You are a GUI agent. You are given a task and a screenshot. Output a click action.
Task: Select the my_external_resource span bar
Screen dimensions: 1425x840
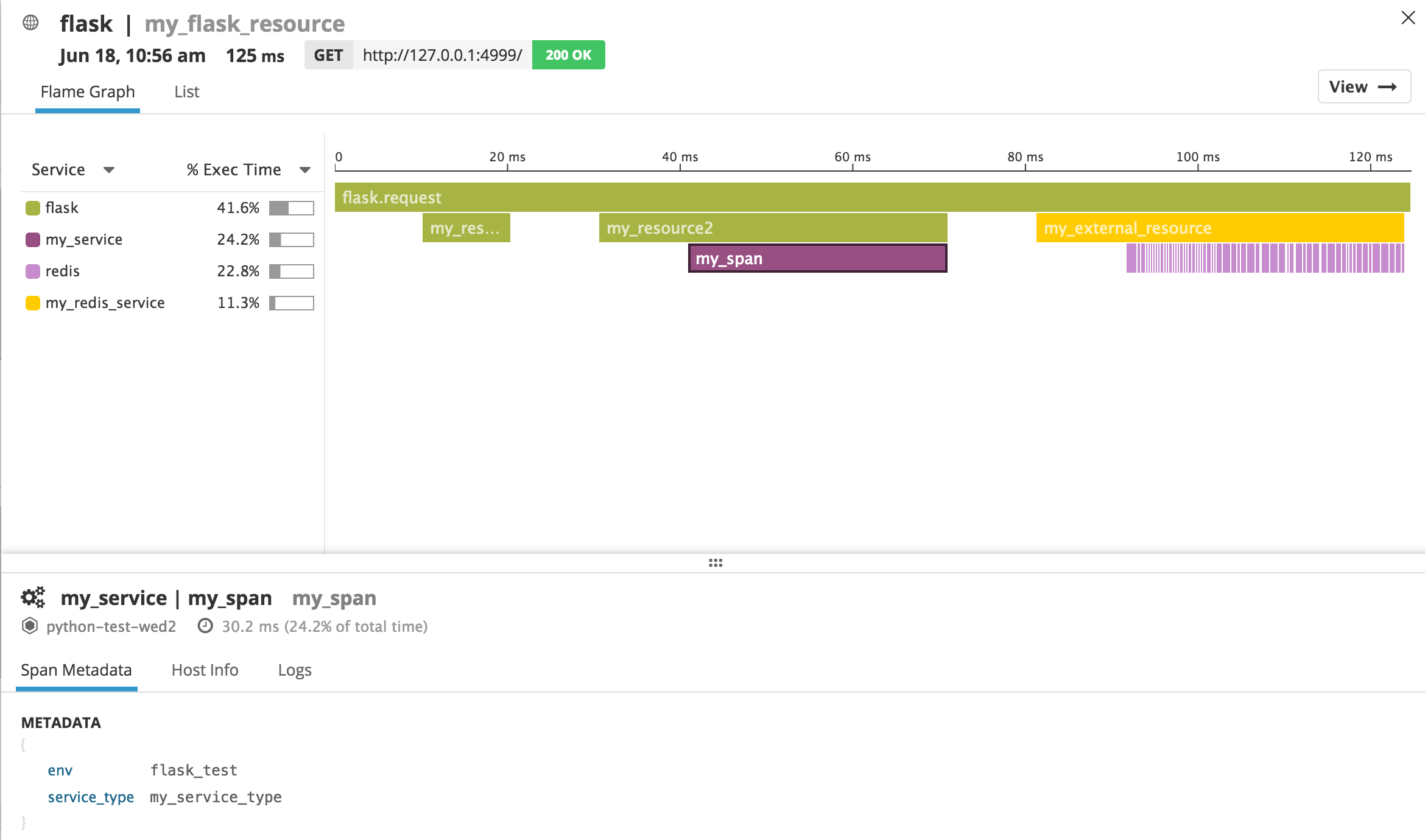click(x=1219, y=228)
